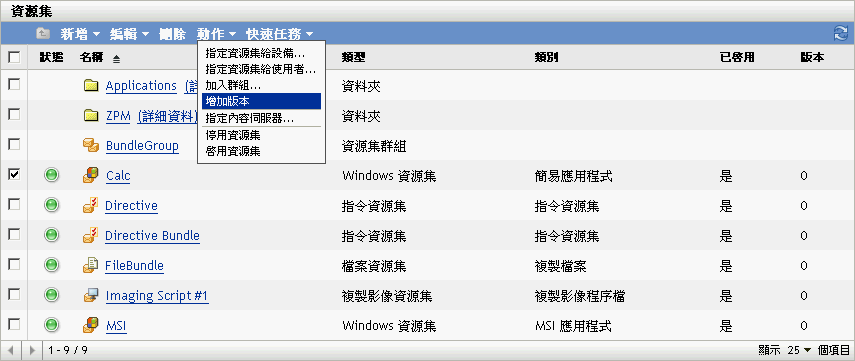This screenshot has width=855, height=361.
Task: Click the 狀態 column header
Action: pos(51,57)
